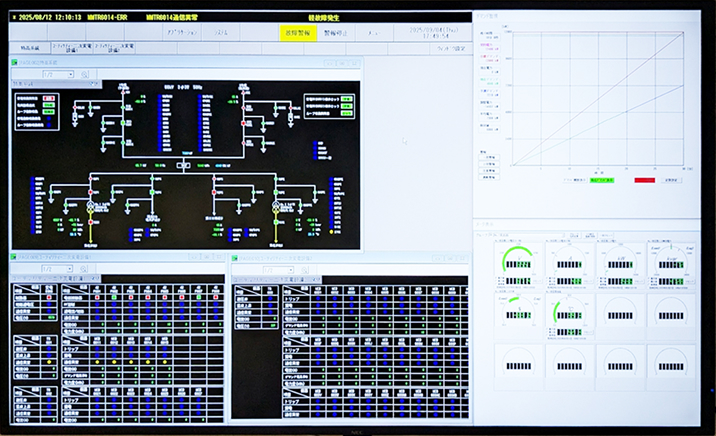Select the first tab below the toolbar
The width and height of the screenshot is (716, 436).
pyautogui.click(x=28, y=47)
